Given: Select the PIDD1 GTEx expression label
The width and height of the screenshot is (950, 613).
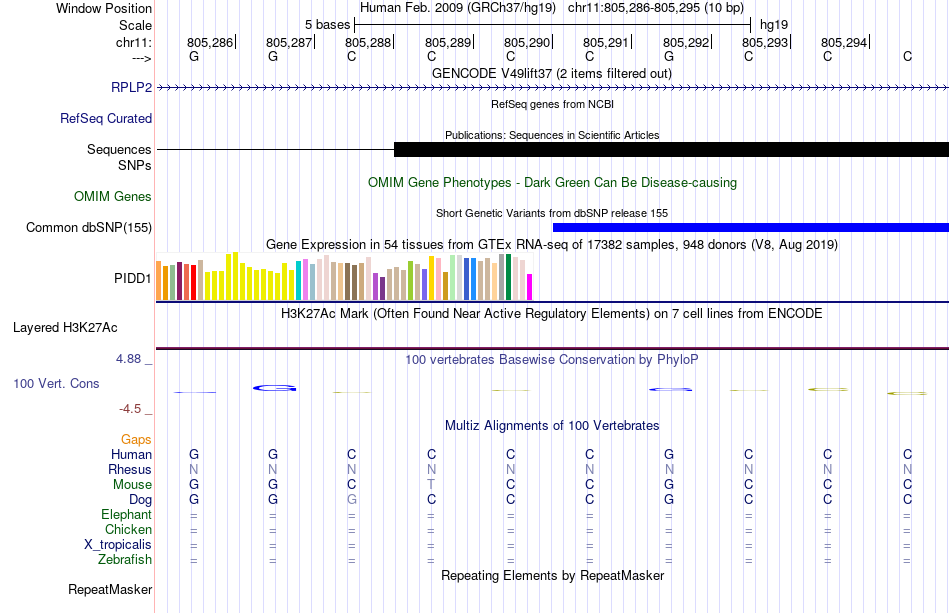Looking at the screenshot, I should [132, 278].
